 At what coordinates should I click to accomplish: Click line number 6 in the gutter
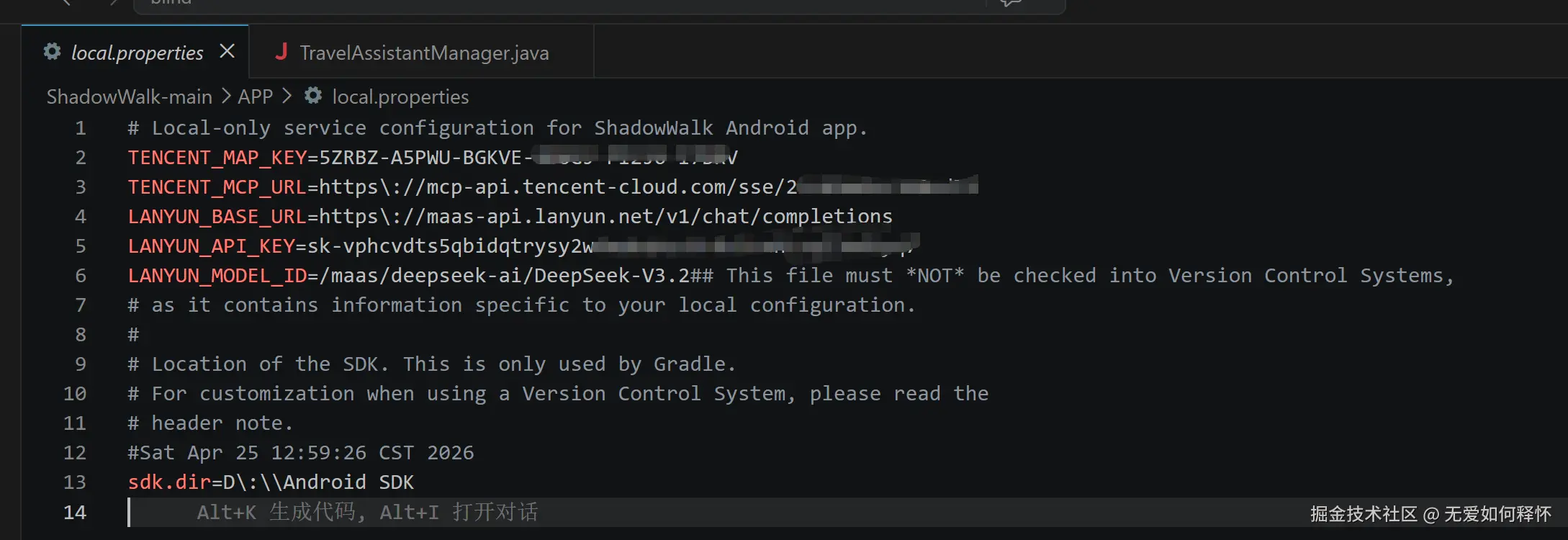coord(81,276)
